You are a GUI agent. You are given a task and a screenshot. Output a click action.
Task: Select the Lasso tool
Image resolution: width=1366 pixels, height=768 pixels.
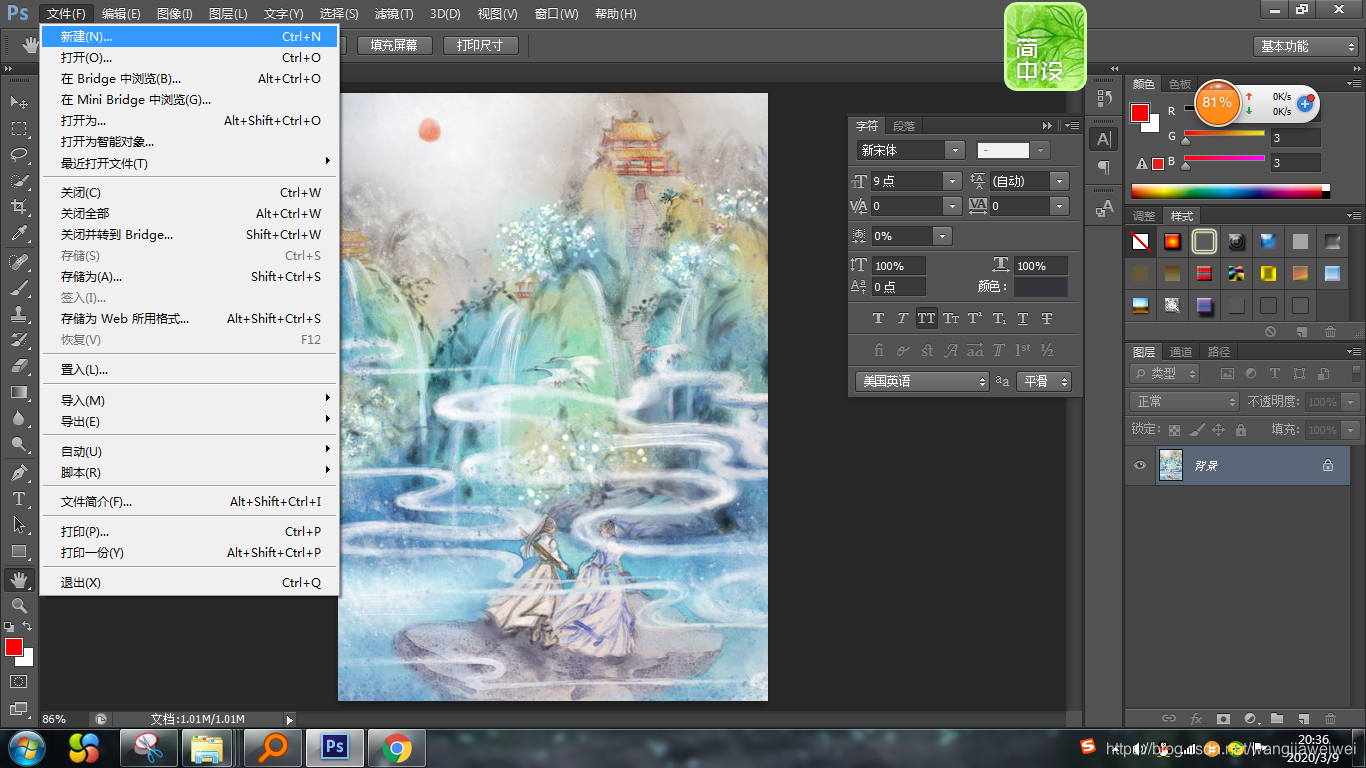pos(19,154)
